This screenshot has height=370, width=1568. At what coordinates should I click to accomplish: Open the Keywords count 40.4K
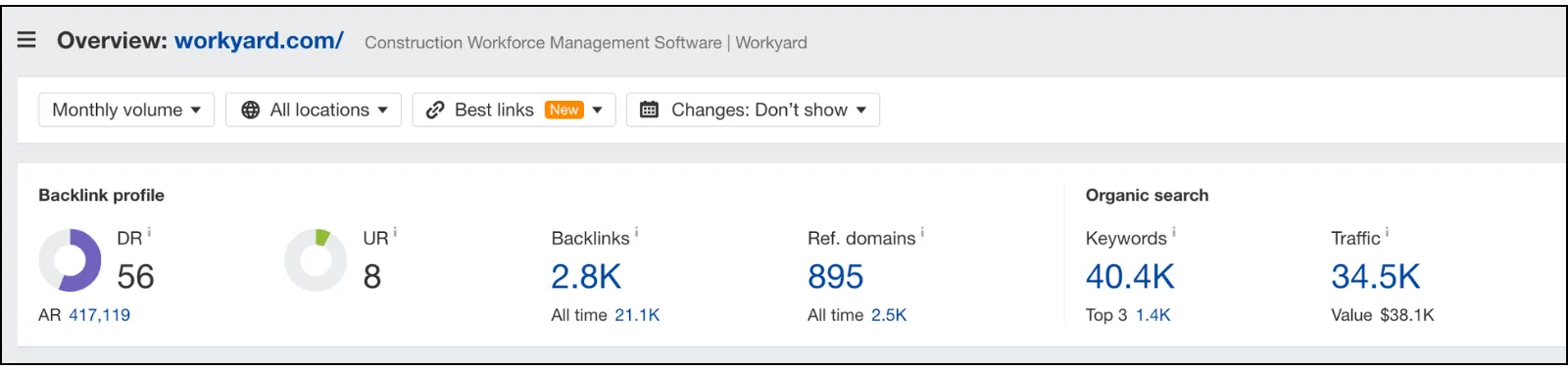click(1130, 277)
